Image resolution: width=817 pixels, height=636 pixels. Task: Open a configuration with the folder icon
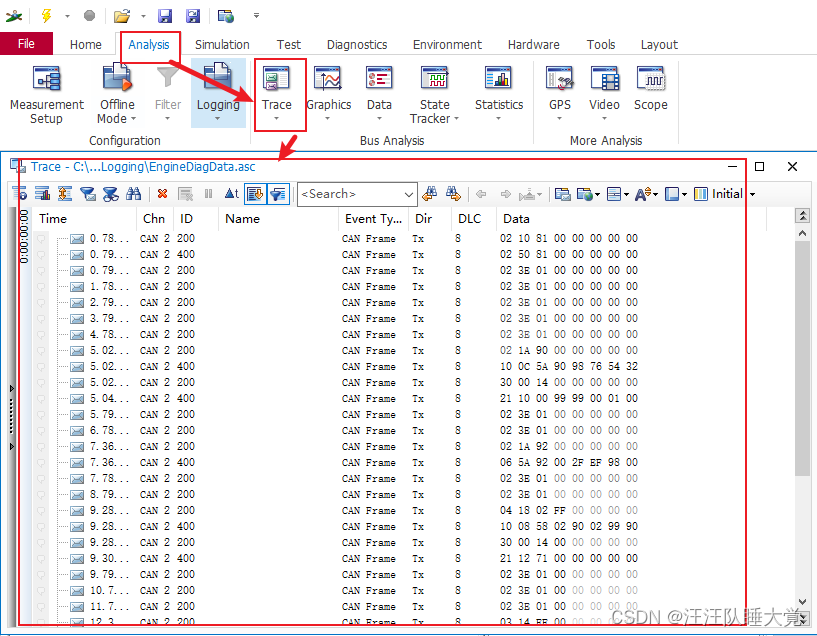coord(122,16)
